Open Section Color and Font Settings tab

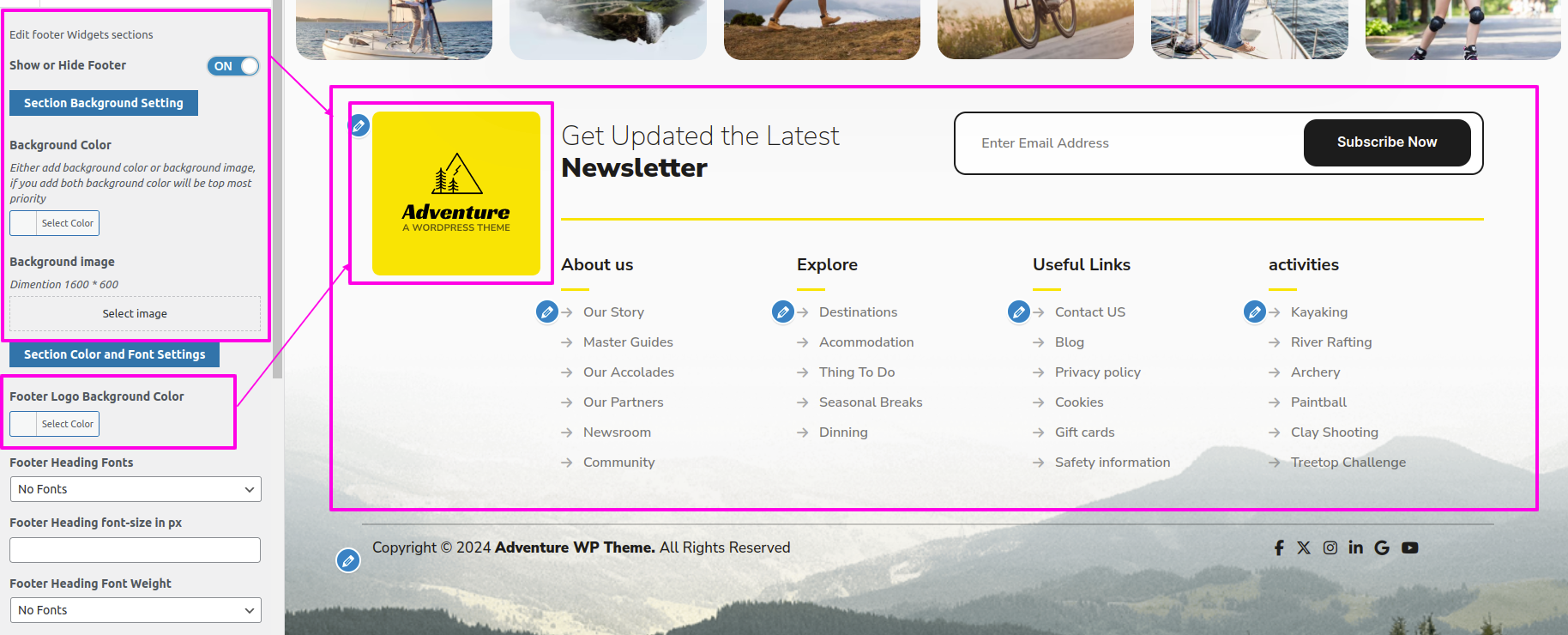tap(114, 354)
